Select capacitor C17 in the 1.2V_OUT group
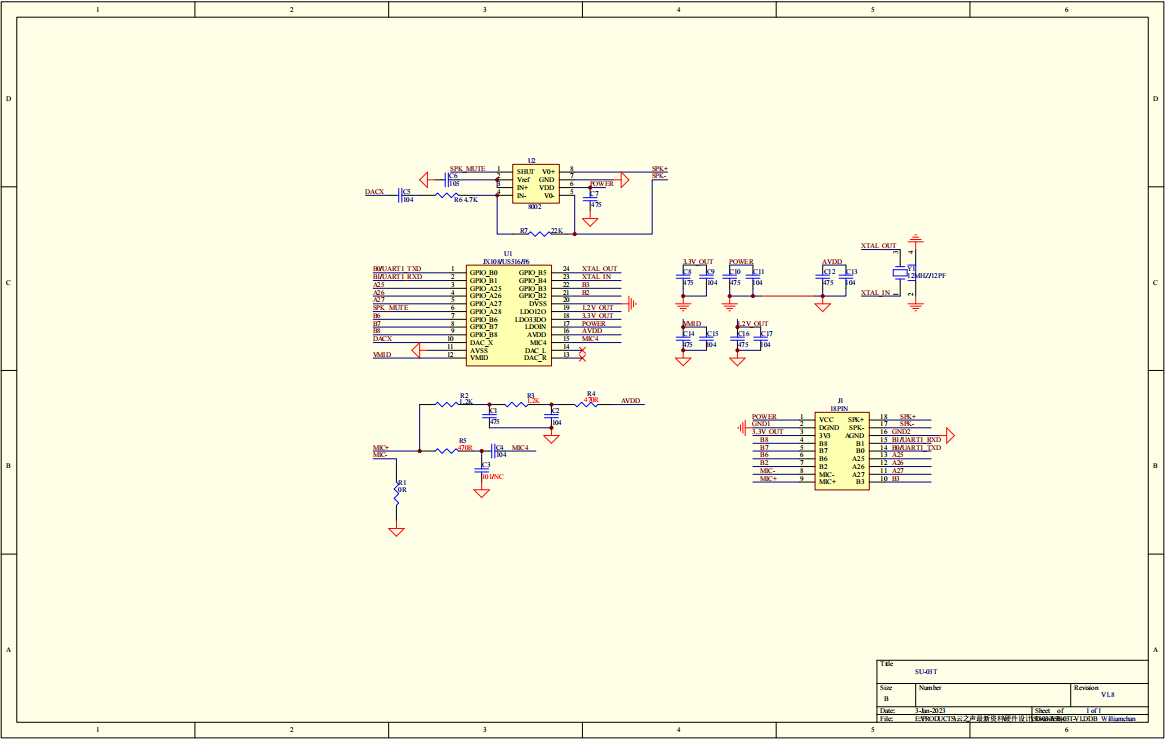The image size is (1169, 741). coord(760,339)
